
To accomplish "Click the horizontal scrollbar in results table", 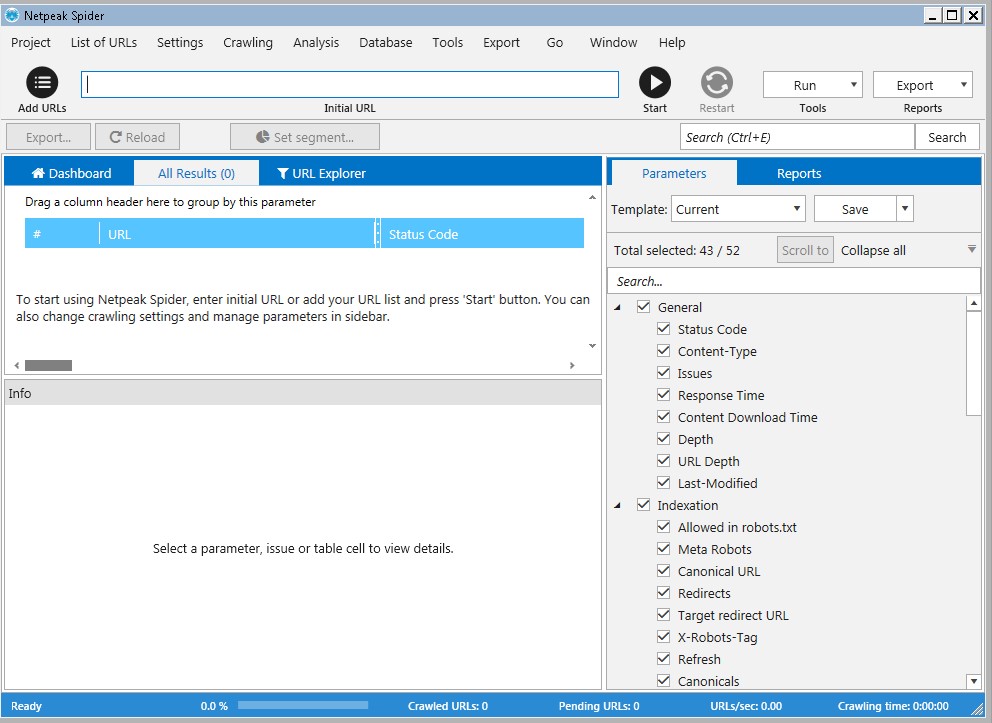I will coord(48,366).
